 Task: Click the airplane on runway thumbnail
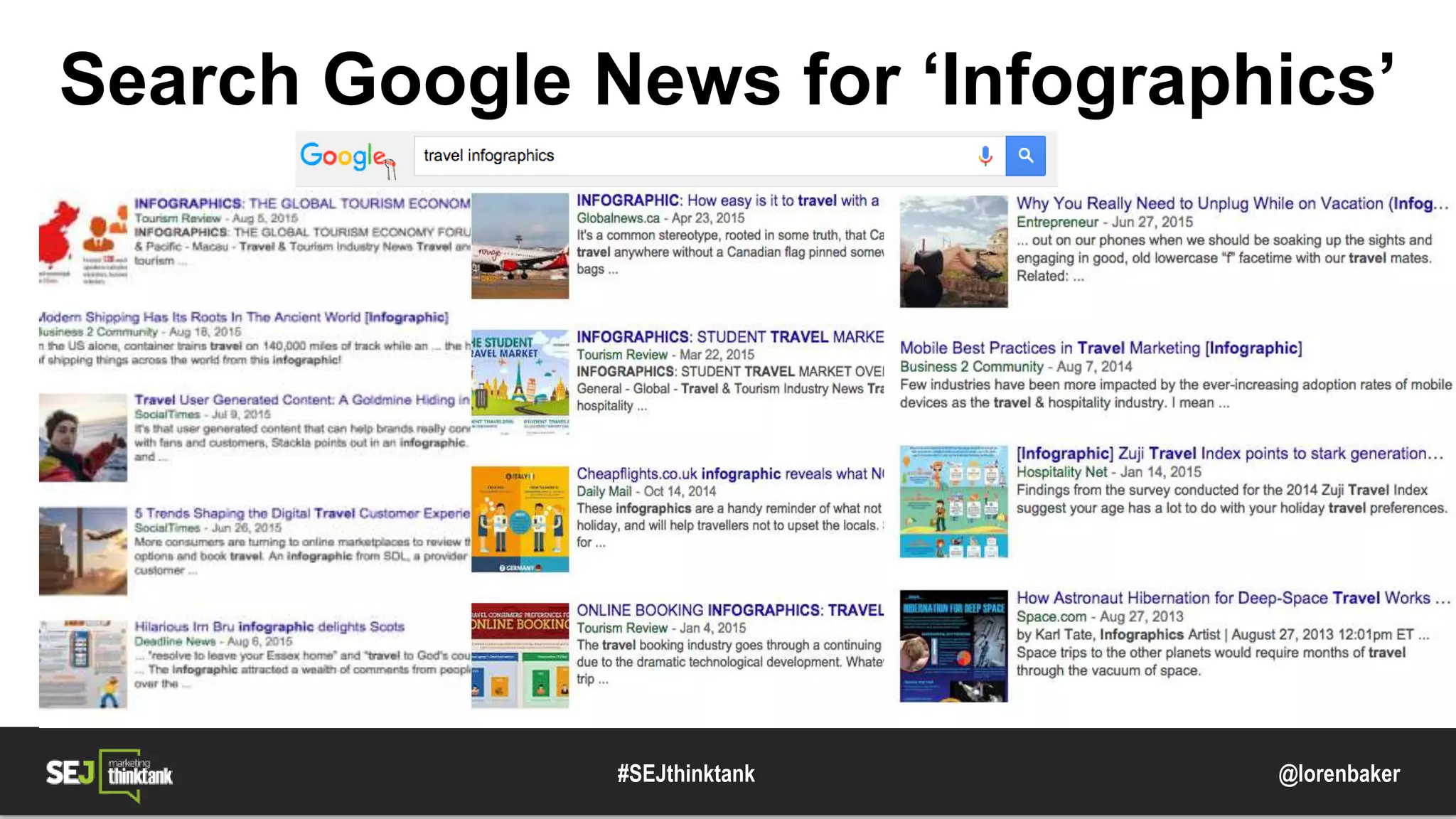pos(520,246)
